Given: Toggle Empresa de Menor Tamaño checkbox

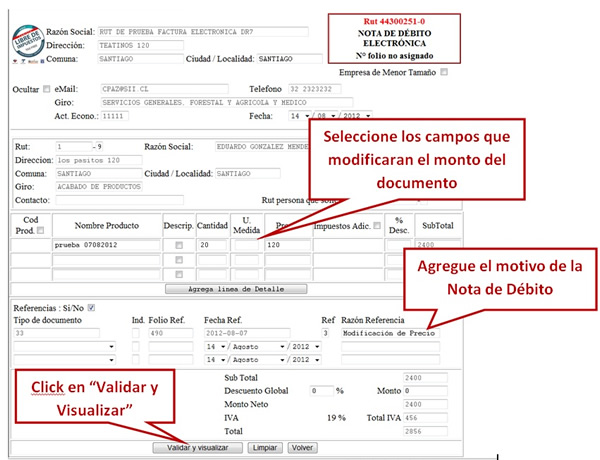Looking at the screenshot, I should [x=444, y=72].
